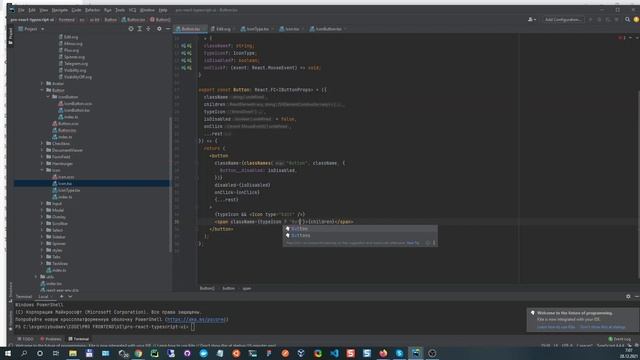Click the Button.tsx breadcrumb in navigation bar
This screenshot has height=360, width=640.
click(133, 19)
